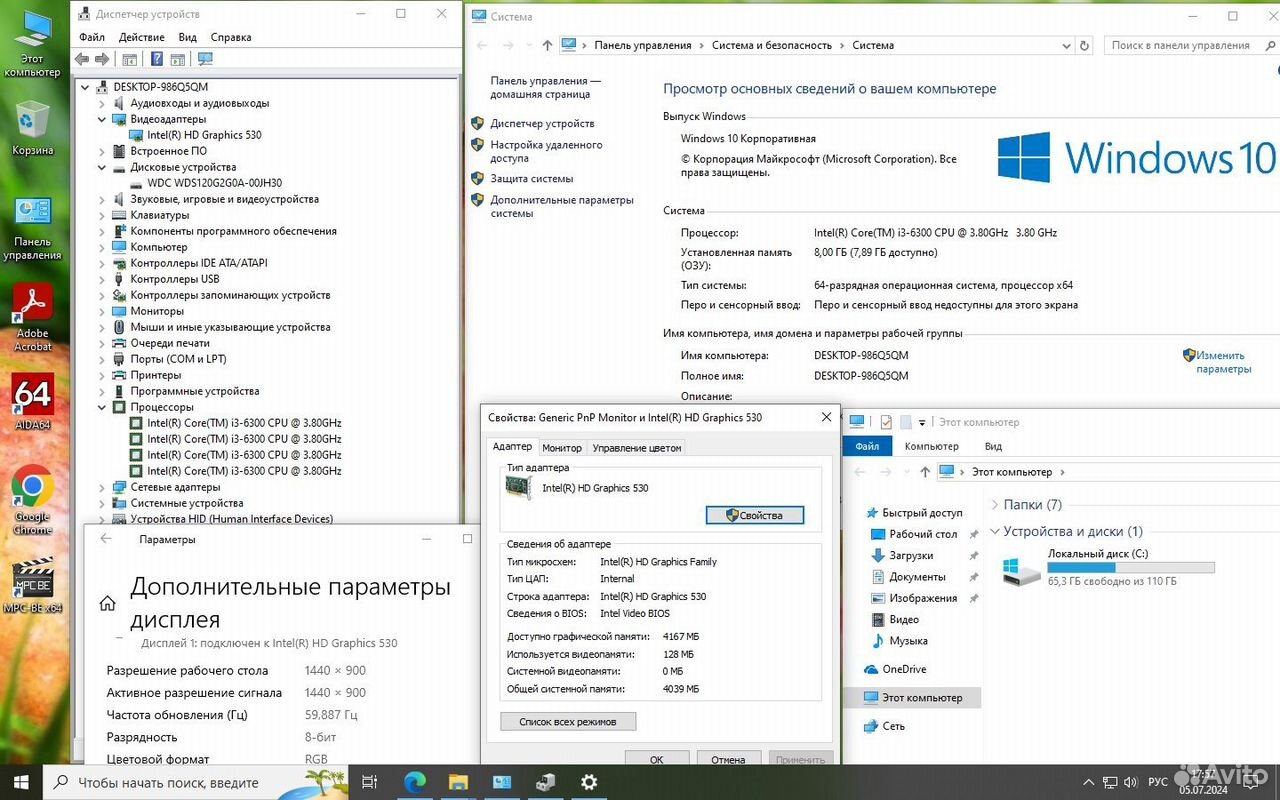Click the taskbar search box
The height and width of the screenshot is (800, 1280).
pos(196,782)
